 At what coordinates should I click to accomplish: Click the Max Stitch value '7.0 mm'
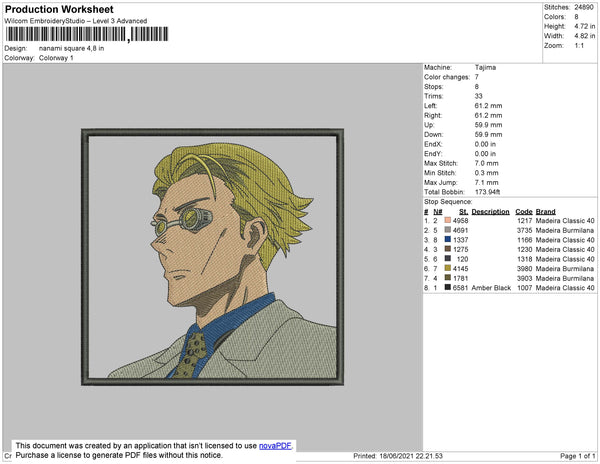pos(487,163)
